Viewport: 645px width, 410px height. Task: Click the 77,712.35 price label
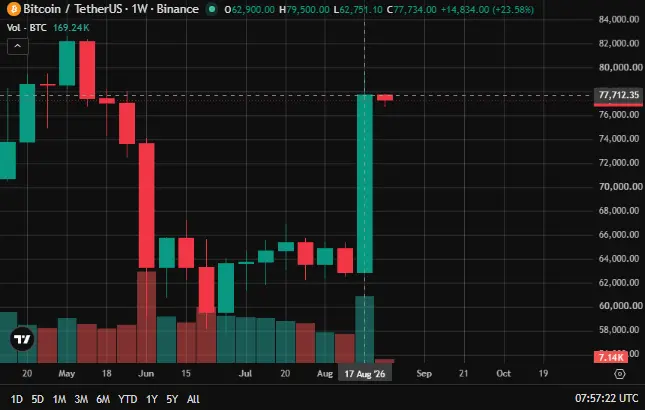[619, 95]
